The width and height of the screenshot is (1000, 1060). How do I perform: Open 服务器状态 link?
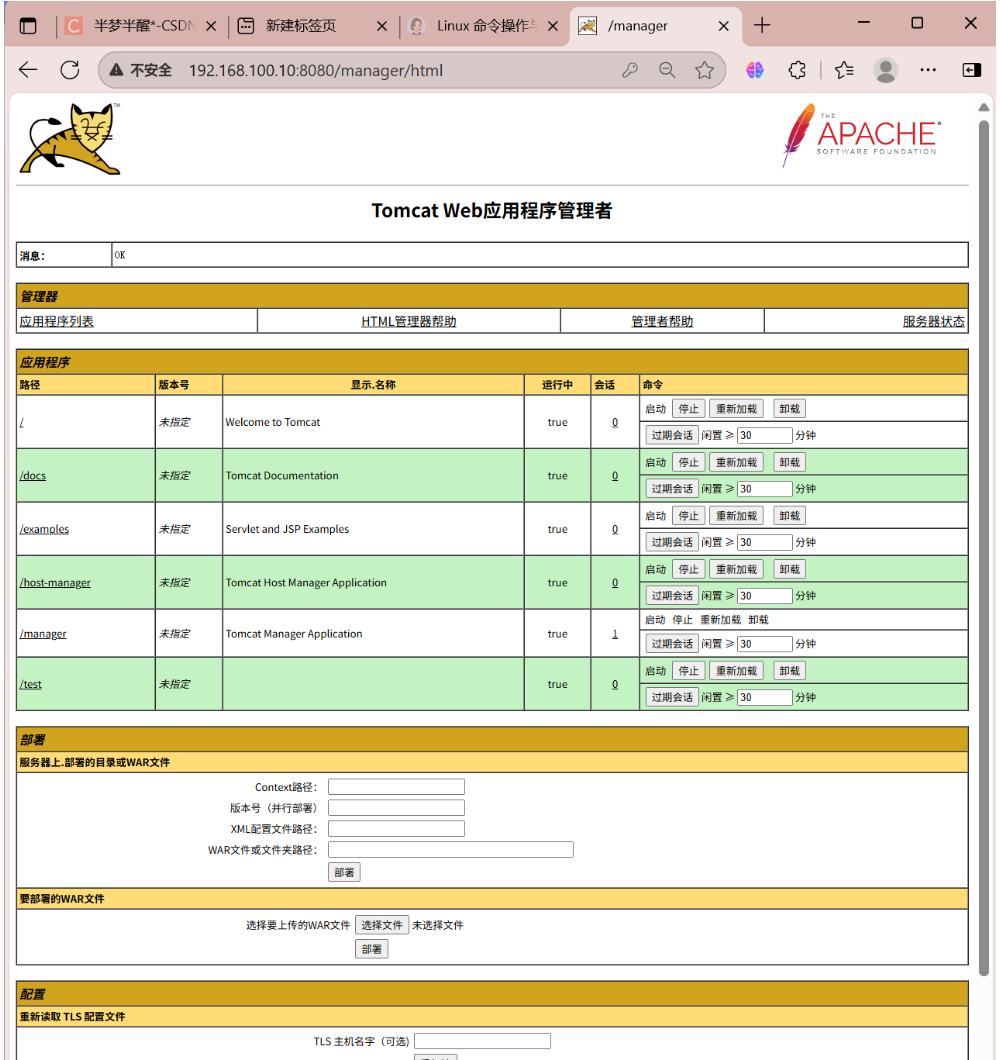pyautogui.click(x=933, y=321)
